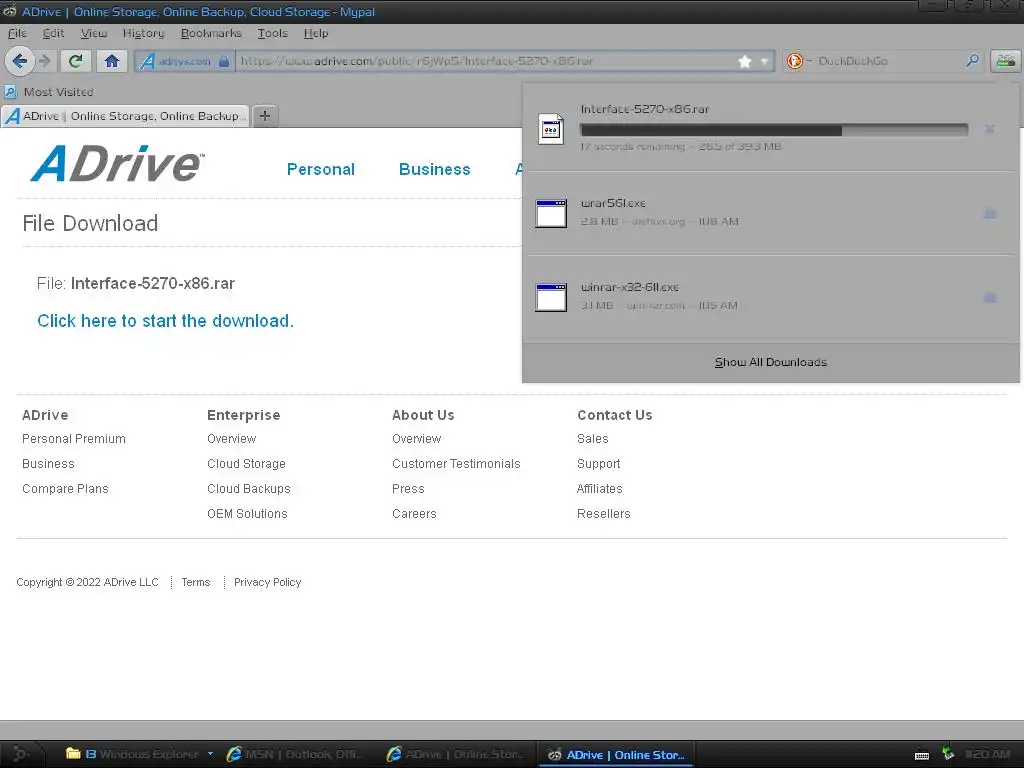Image resolution: width=1024 pixels, height=768 pixels.
Task: Open the Most Visited bookmarks folder
Action: [49, 92]
